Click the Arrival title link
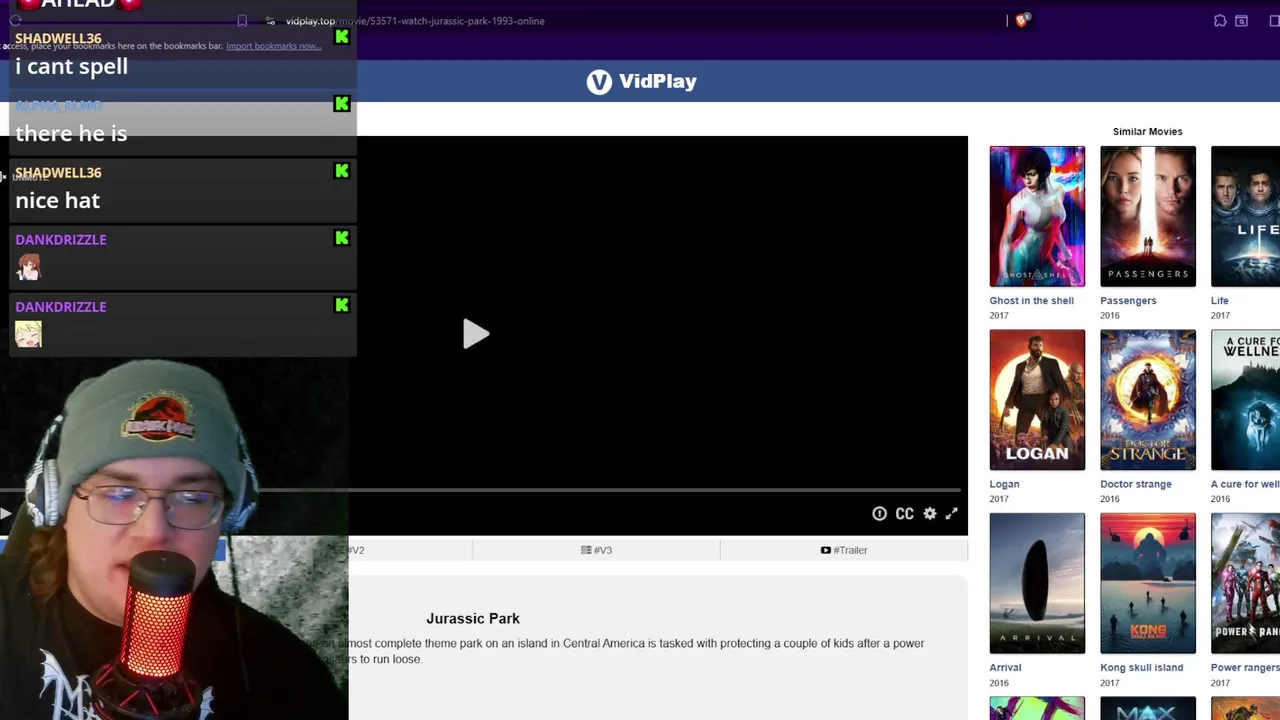 click(1005, 667)
